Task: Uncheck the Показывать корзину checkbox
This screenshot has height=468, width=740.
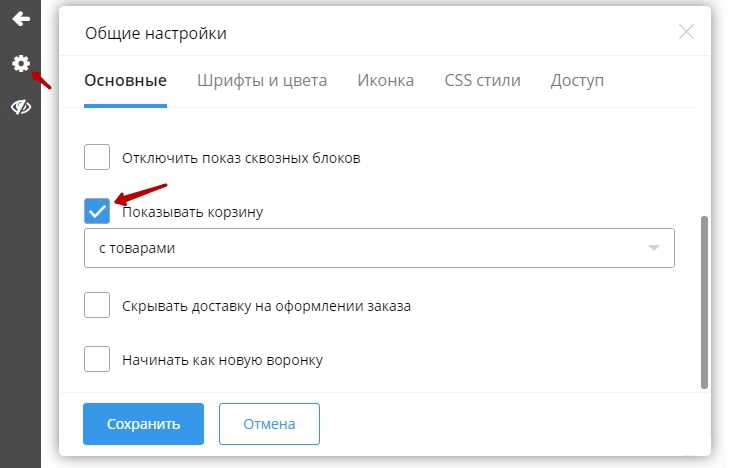Action: point(97,211)
